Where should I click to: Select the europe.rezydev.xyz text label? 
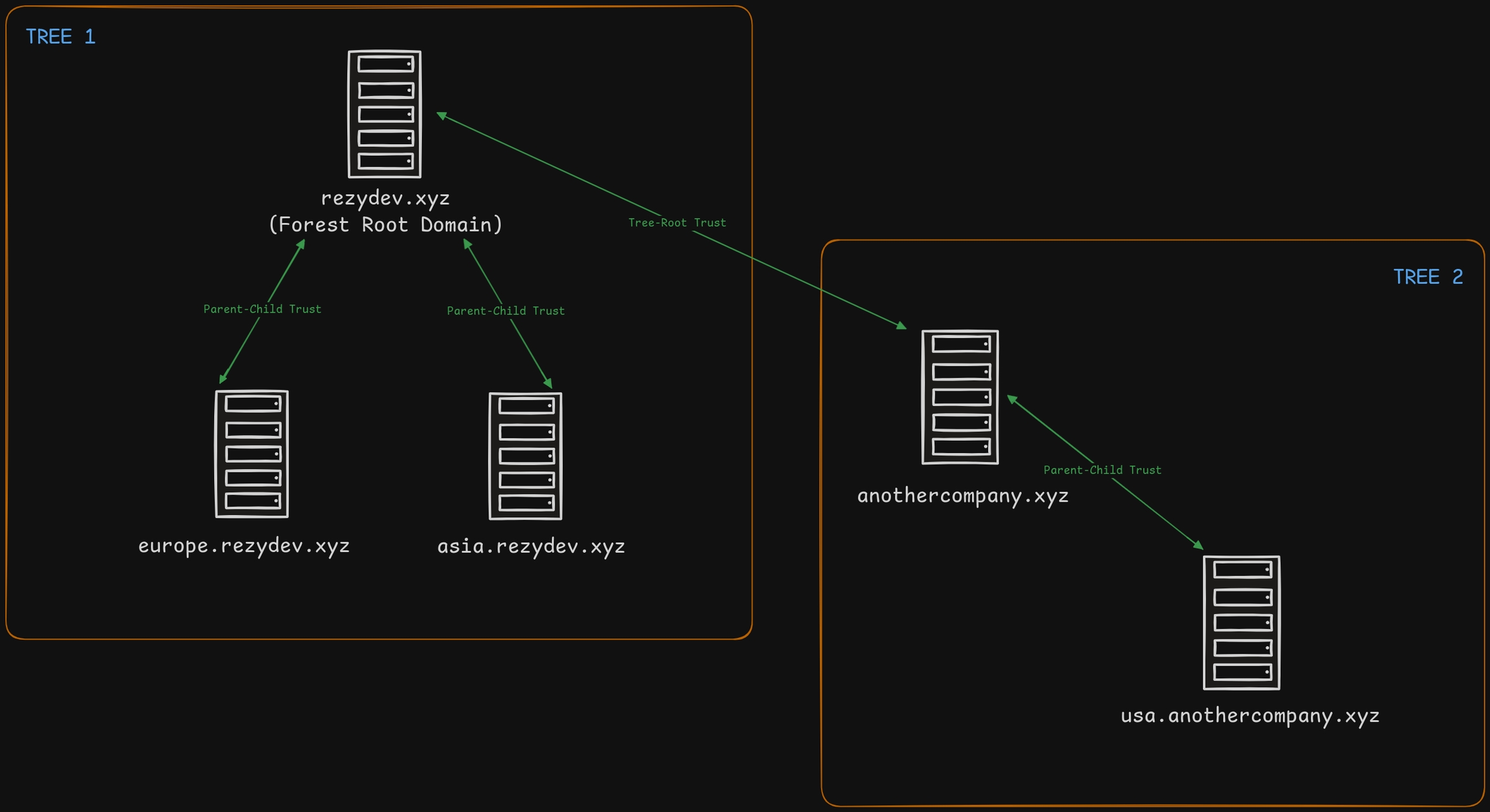coord(244,546)
